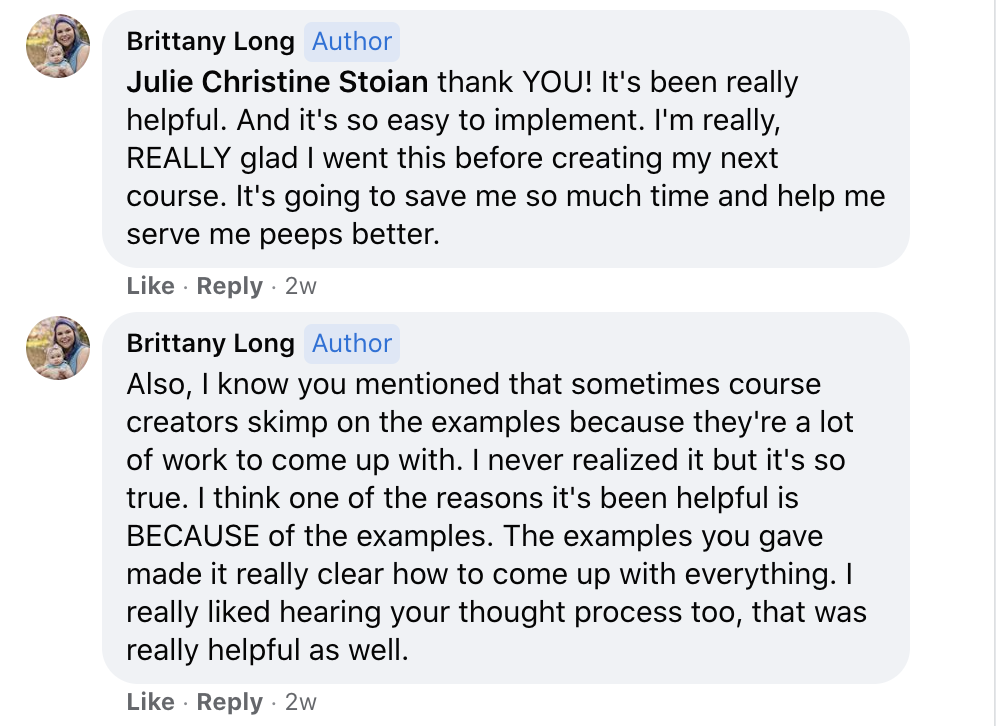The image size is (996, 726).
Task: Click the word 'YOU!' in the thank-you comment
Action: (x=556, y=82)
